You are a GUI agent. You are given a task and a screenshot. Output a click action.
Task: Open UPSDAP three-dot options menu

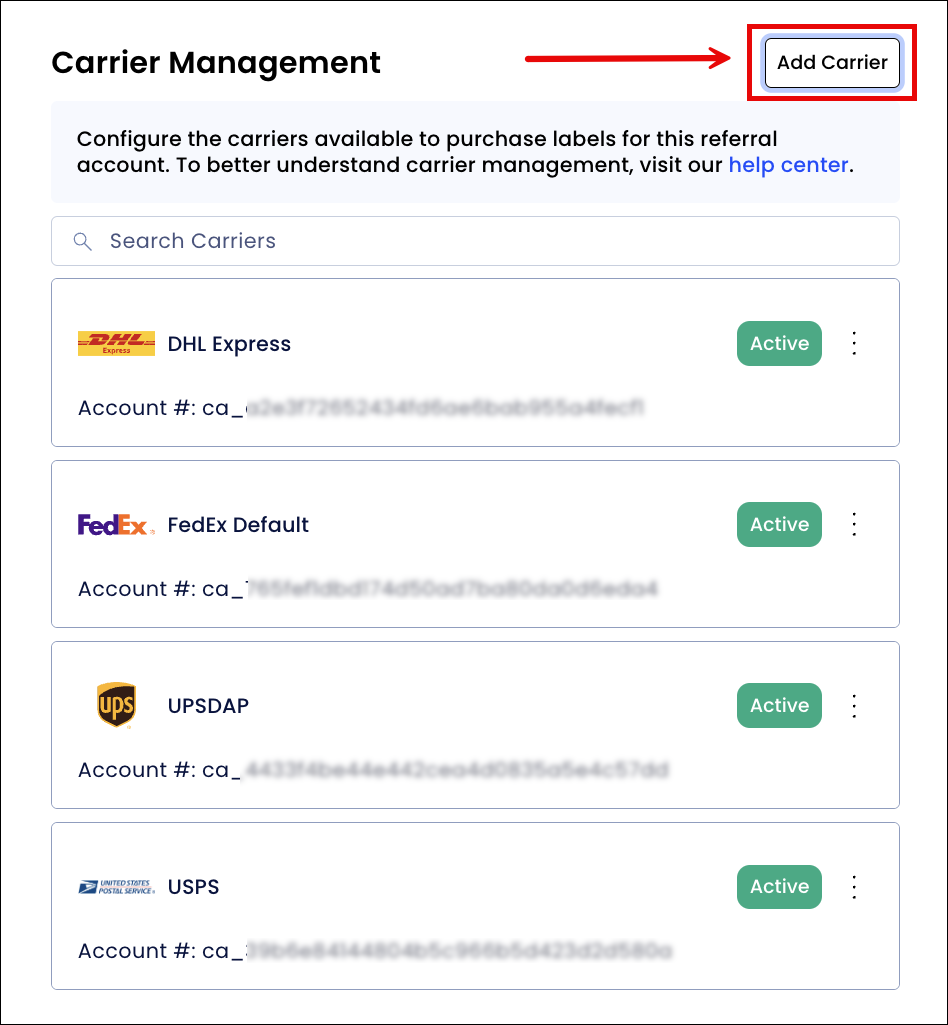(x=854, y=705)
